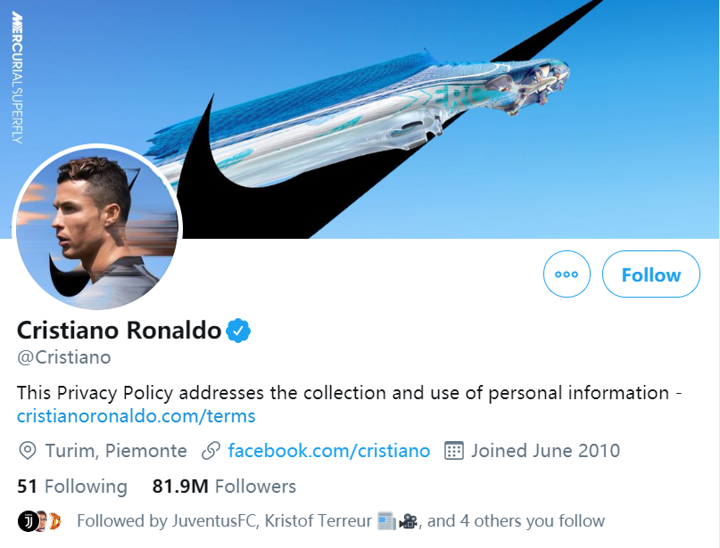View the 51 Following list
This screenshot has width=720, height=548.
point(72,487)
